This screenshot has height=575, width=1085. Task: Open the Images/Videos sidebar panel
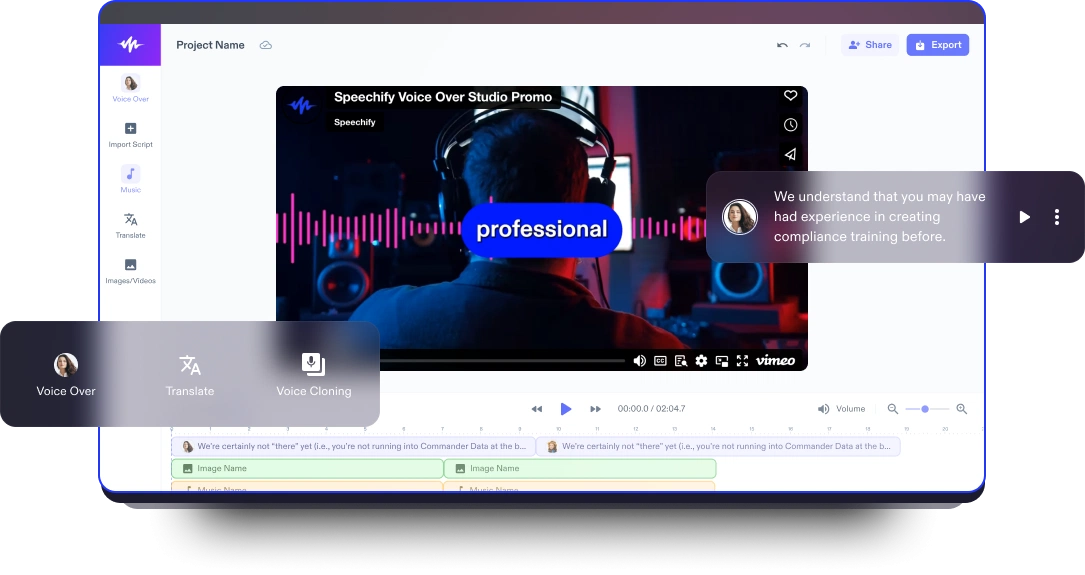click(x=130, y=271)
